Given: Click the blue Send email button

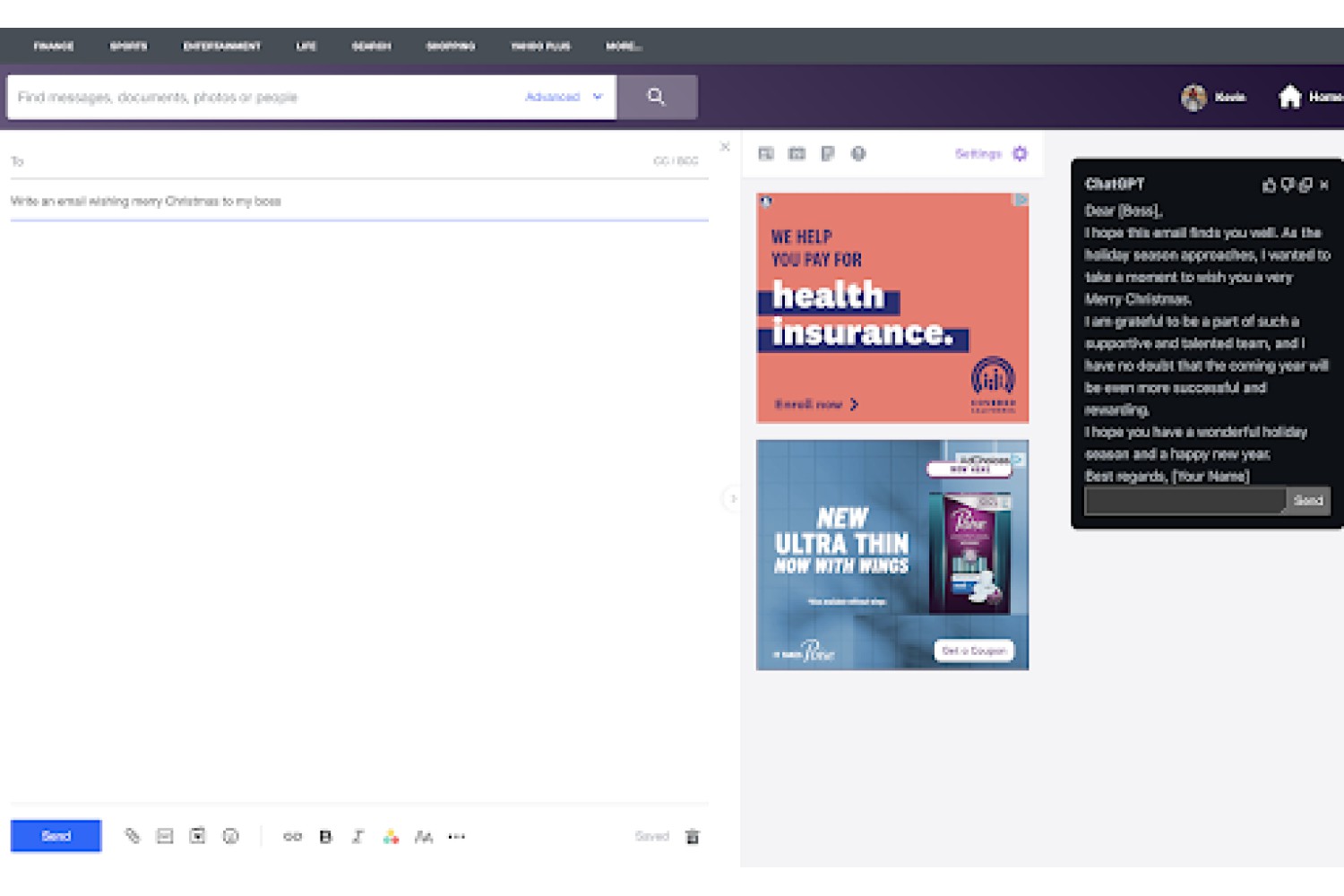Looking at the screenshot, I should tap(56, 836).
